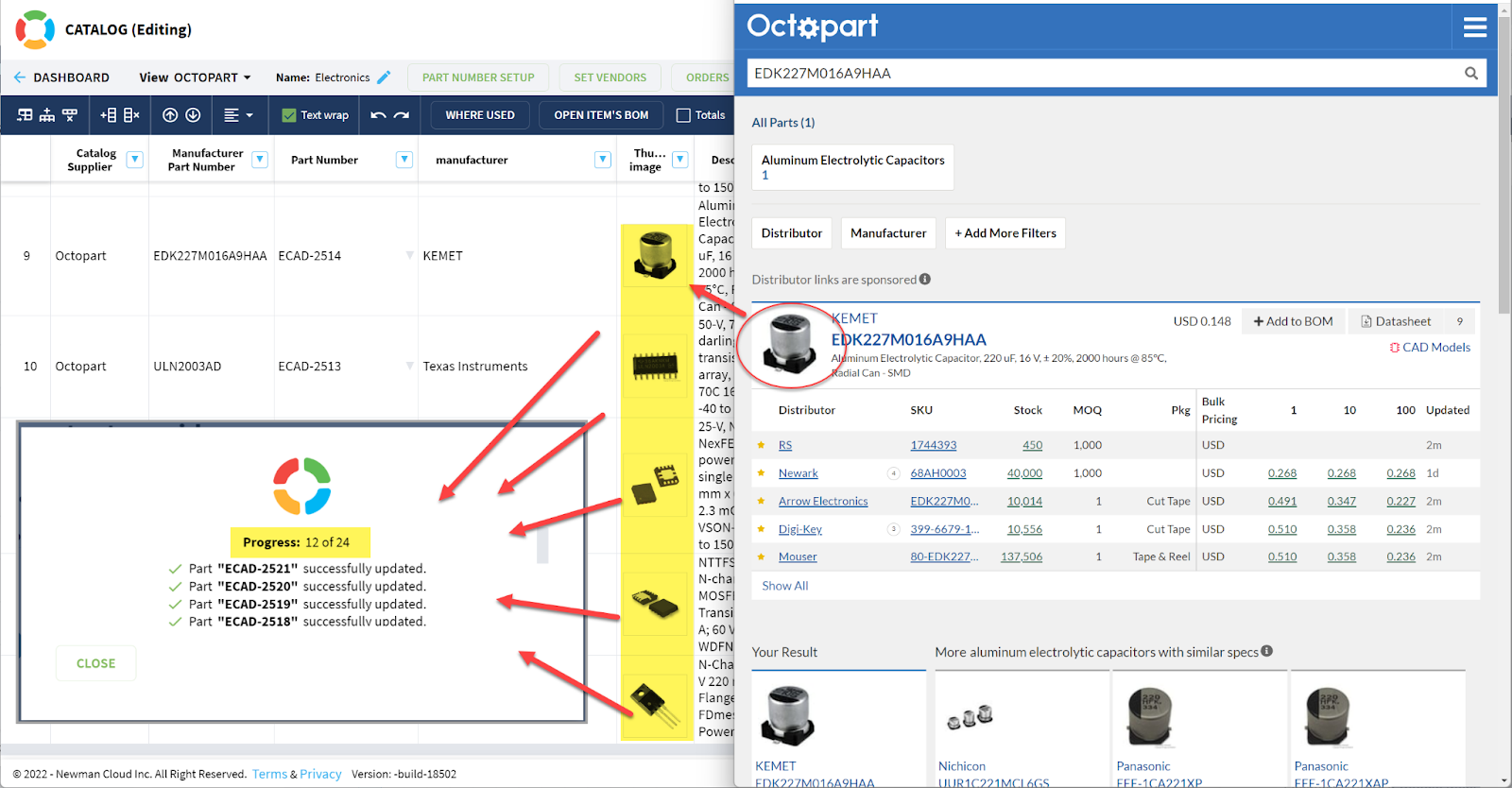Open the EDK227M016A9HAA part title link
Image resolution: width=1512 pixels, height=788 pixels.
[908, 339]
